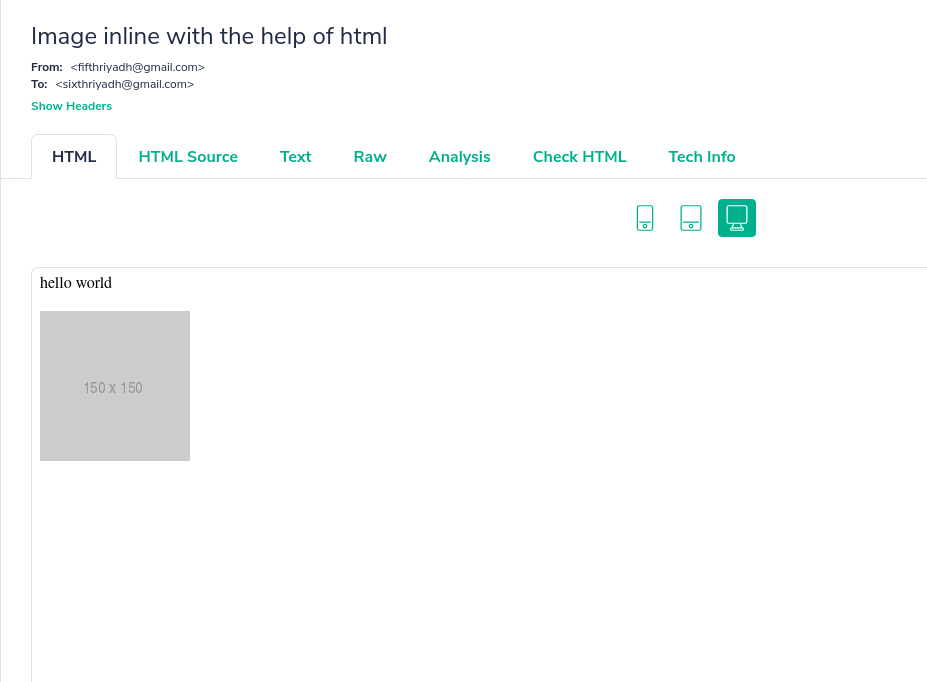Enable tablet-sized rendering of the email
Viewport: 927px width, 682px height.
pos(690,217)
